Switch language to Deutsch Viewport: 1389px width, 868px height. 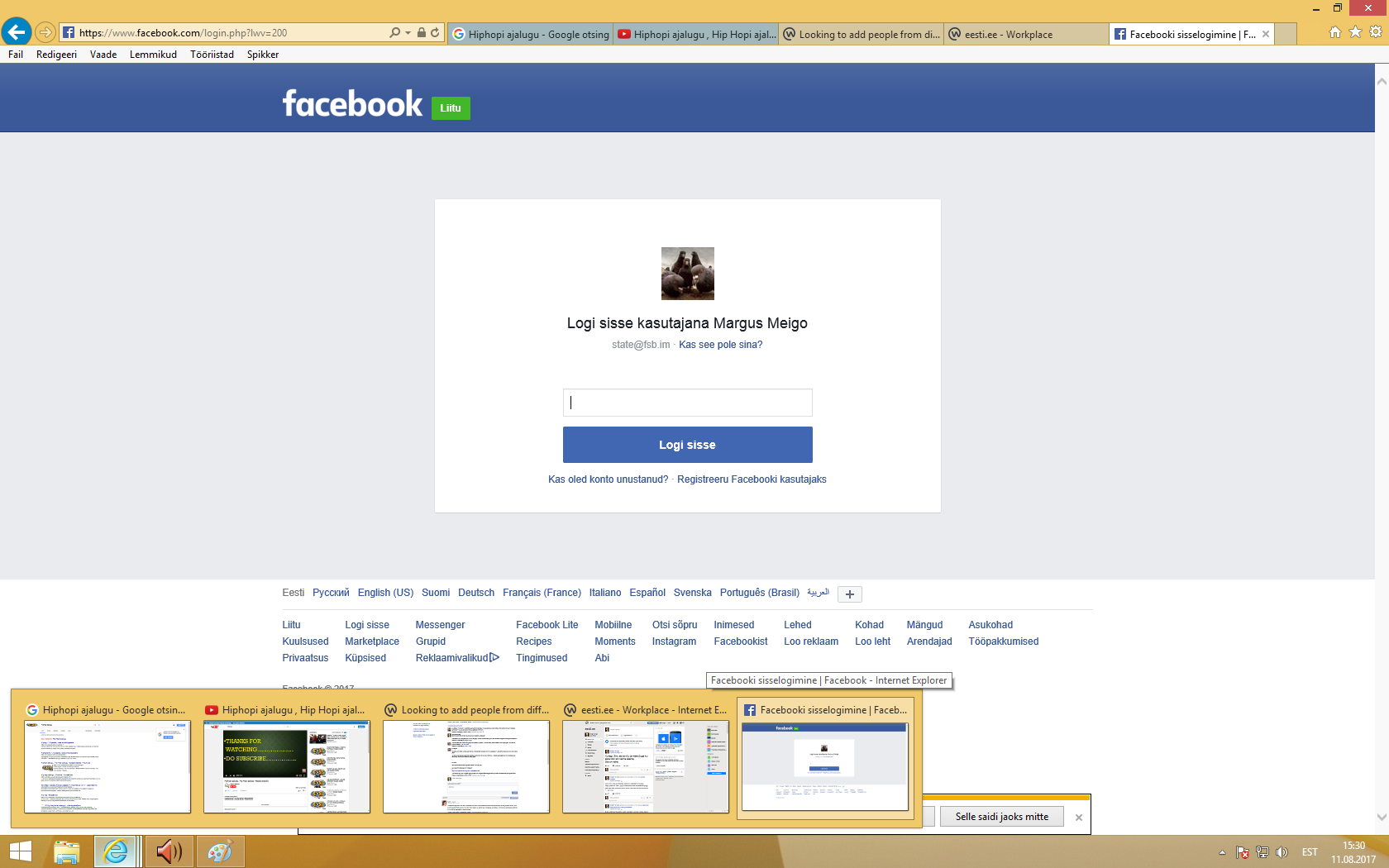tap(476, 593)
